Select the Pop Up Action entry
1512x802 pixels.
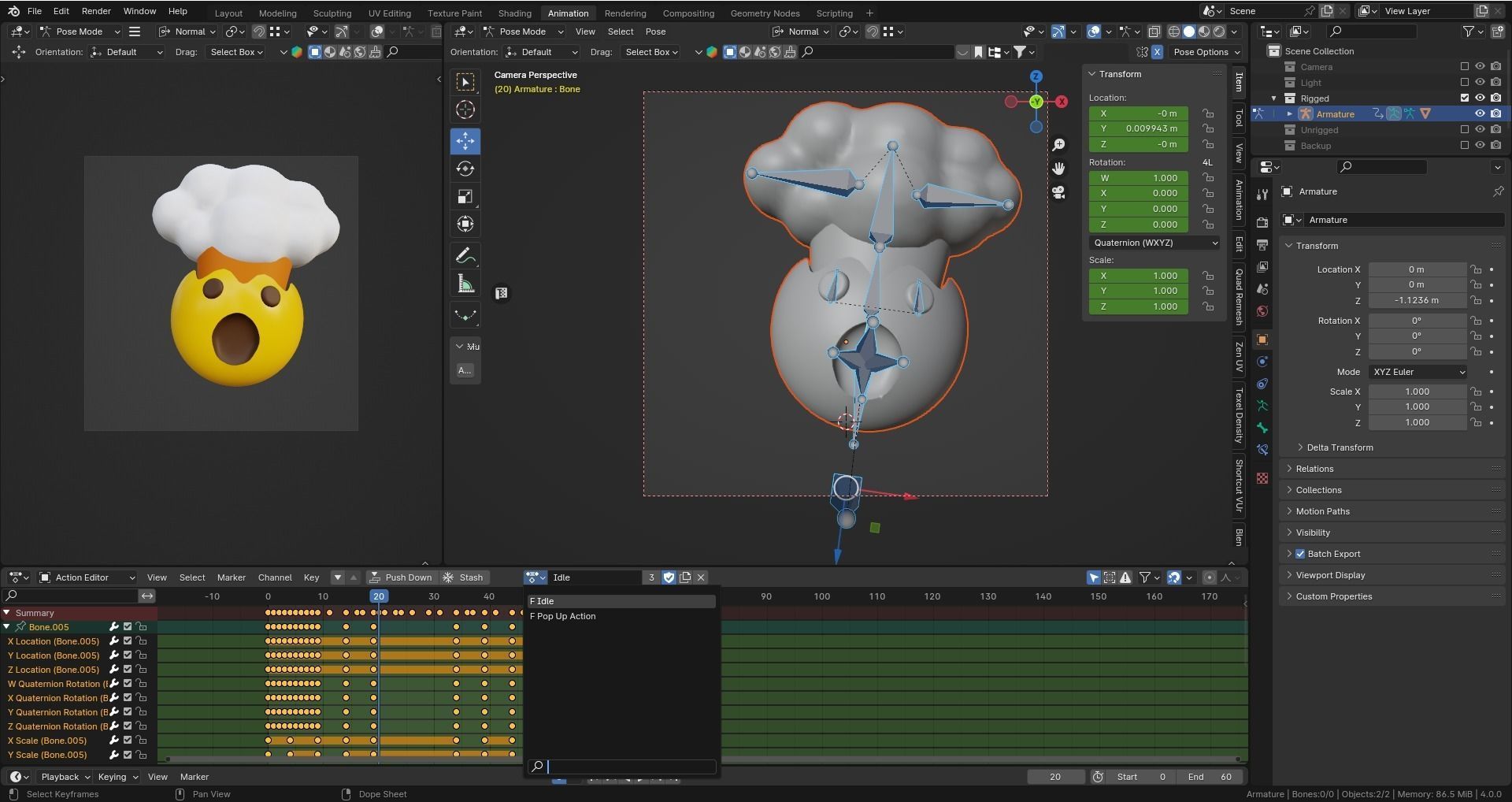pos(621,616)
